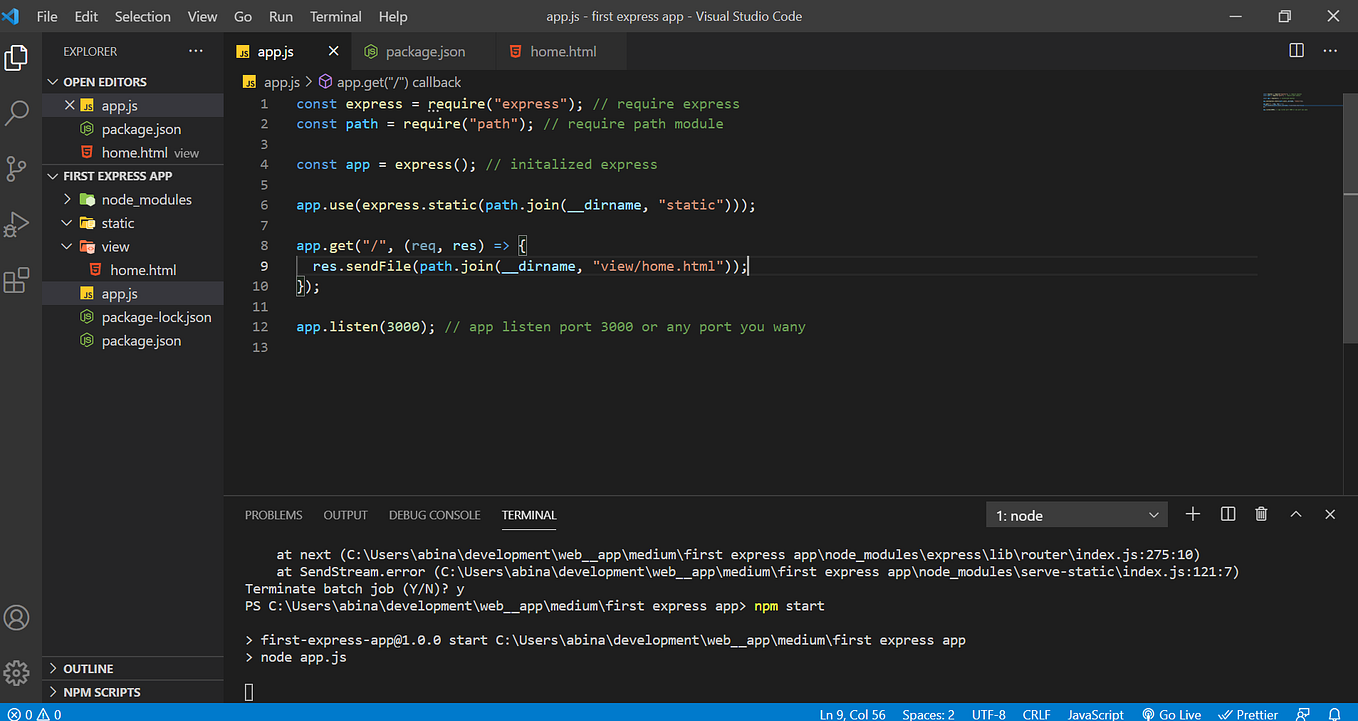The width and height of the screenshot is (1358, 721).
Task: Open the Terminal menu
Action: (335, 16)
